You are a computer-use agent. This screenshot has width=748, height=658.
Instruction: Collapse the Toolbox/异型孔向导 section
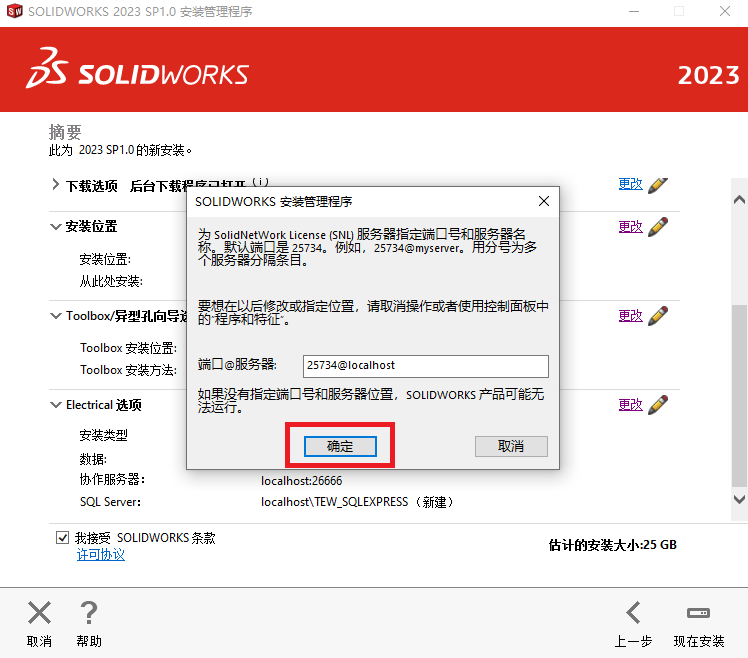pyautogui.click(x=55, y=316)
